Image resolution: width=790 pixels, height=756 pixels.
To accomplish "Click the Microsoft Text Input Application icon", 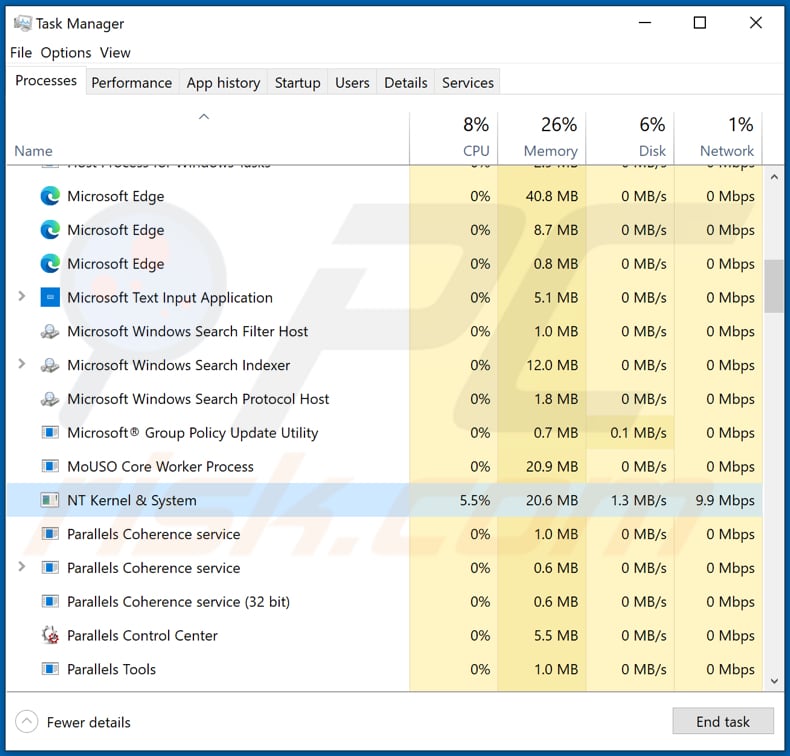I will point(50,297).
